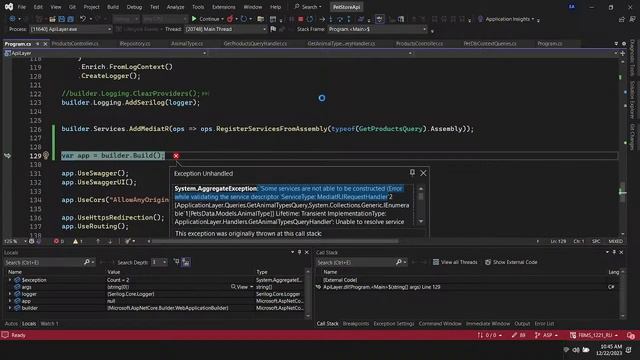
Task: Click the notifications icon in status bar
Action: pos(631,335)
